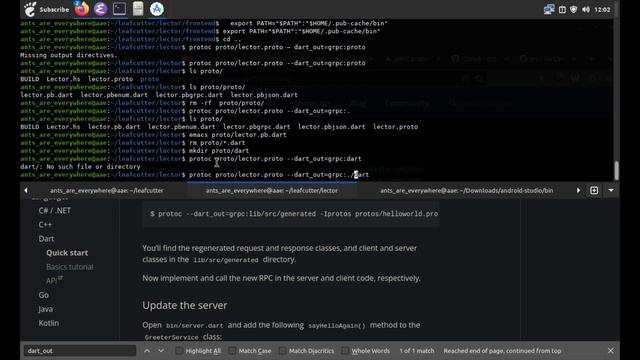The width and height of the screenshot is (640, 360).
Task: Open Emacs from the top panel
Action: (x=100, y=9)
